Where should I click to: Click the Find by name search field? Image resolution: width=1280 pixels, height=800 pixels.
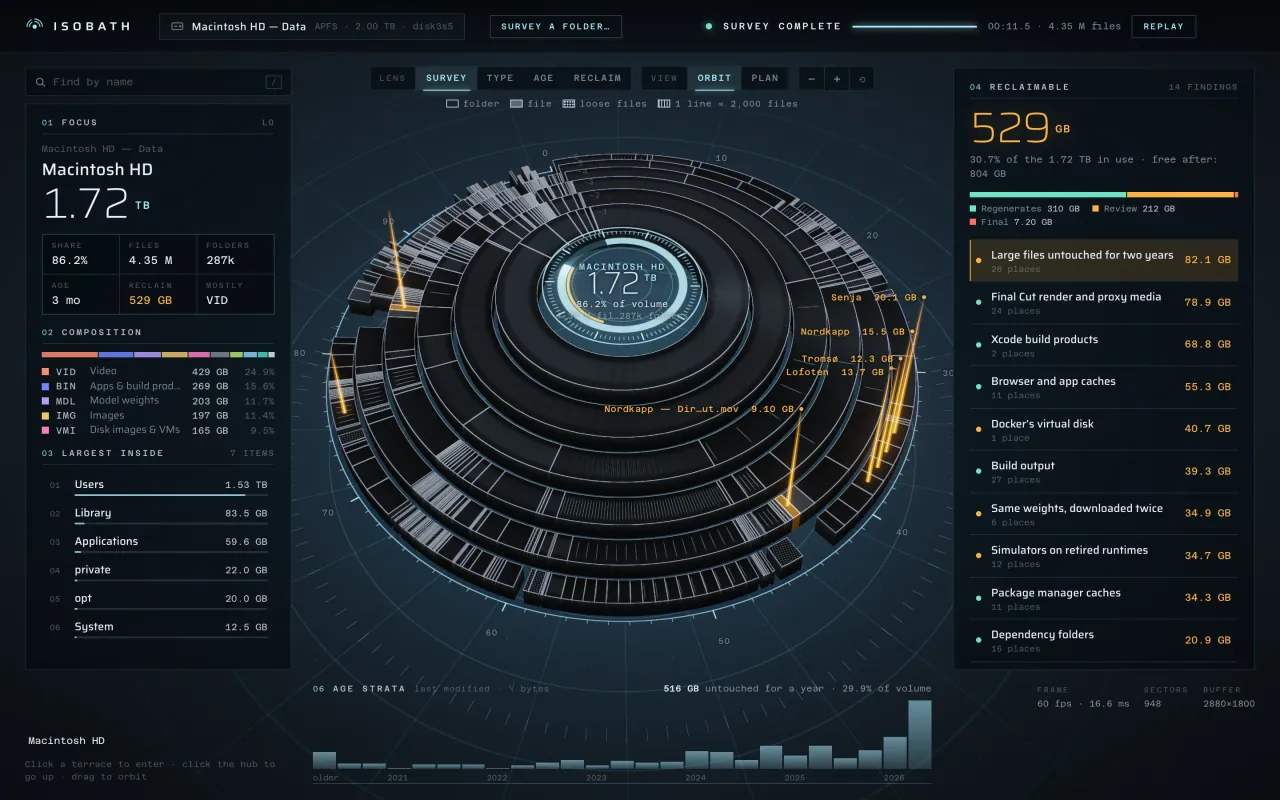tap(159, 82)
